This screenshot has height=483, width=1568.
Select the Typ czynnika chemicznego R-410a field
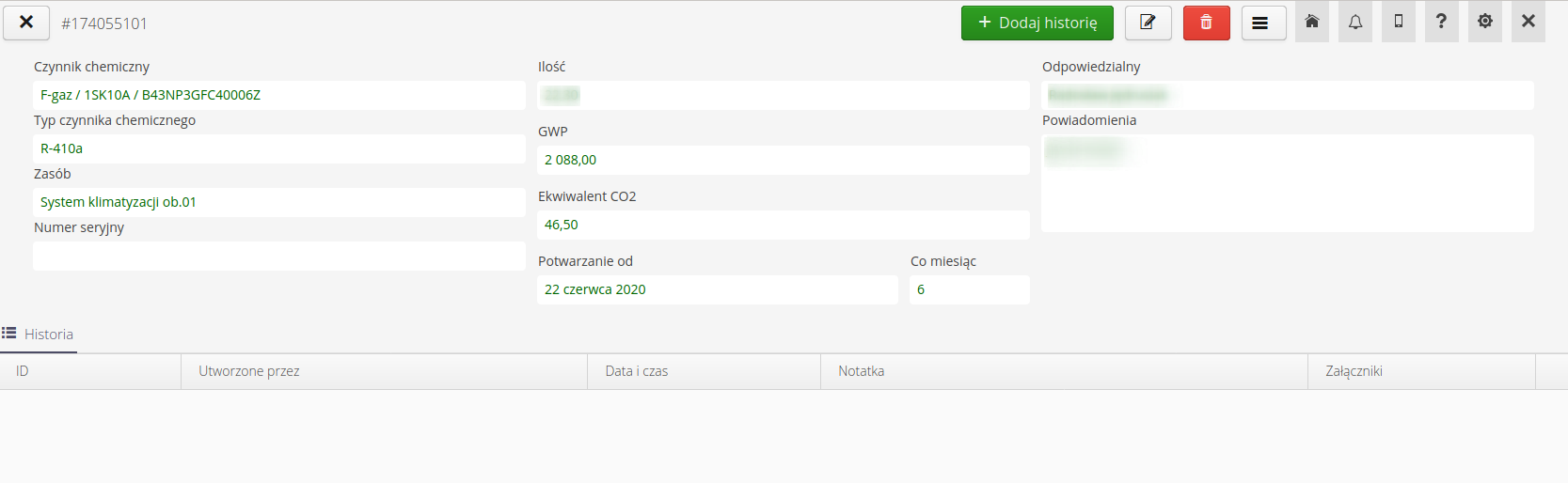(278, 148)
